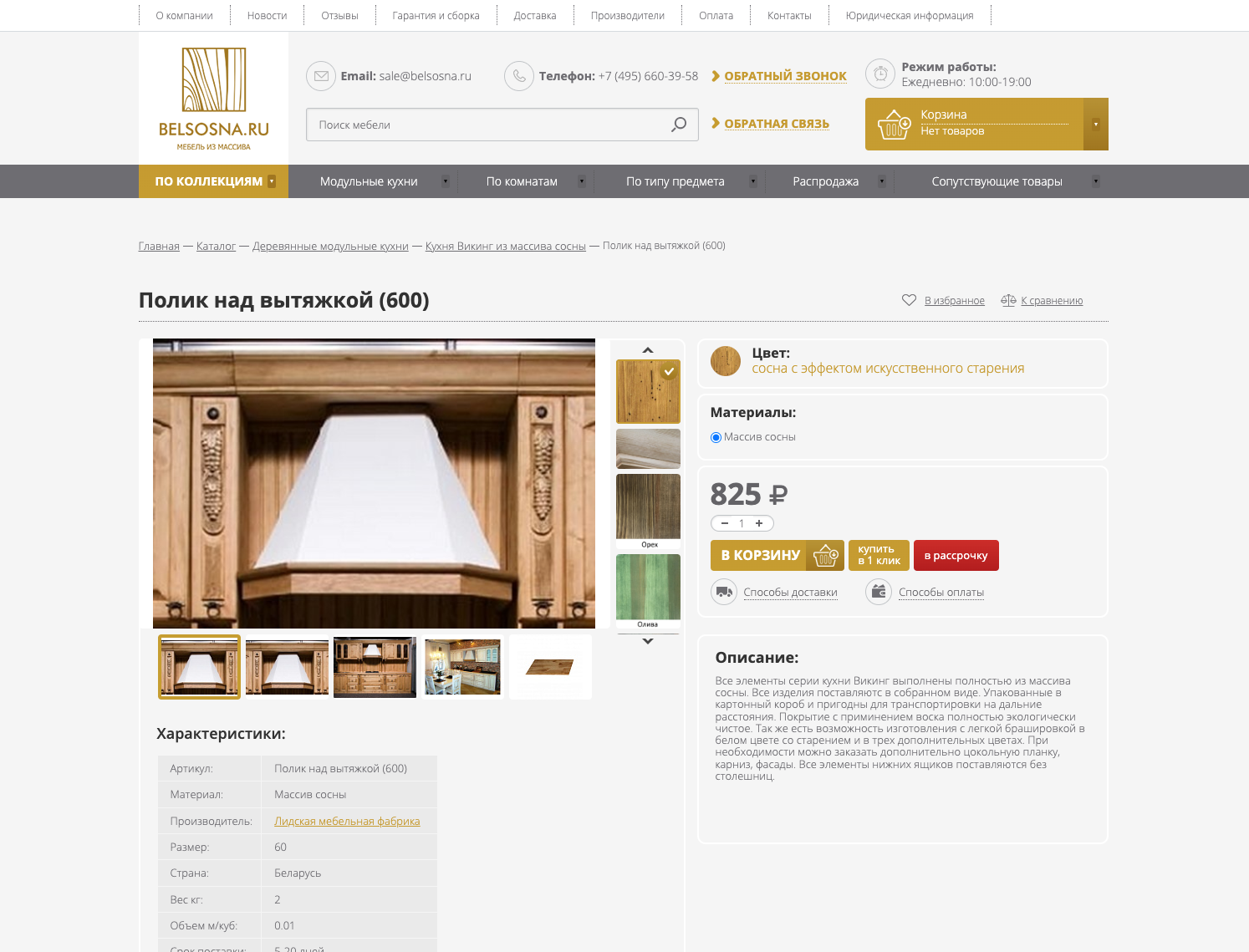Click the telephone icon in header
1249x952 pixels.
point(519,76)
